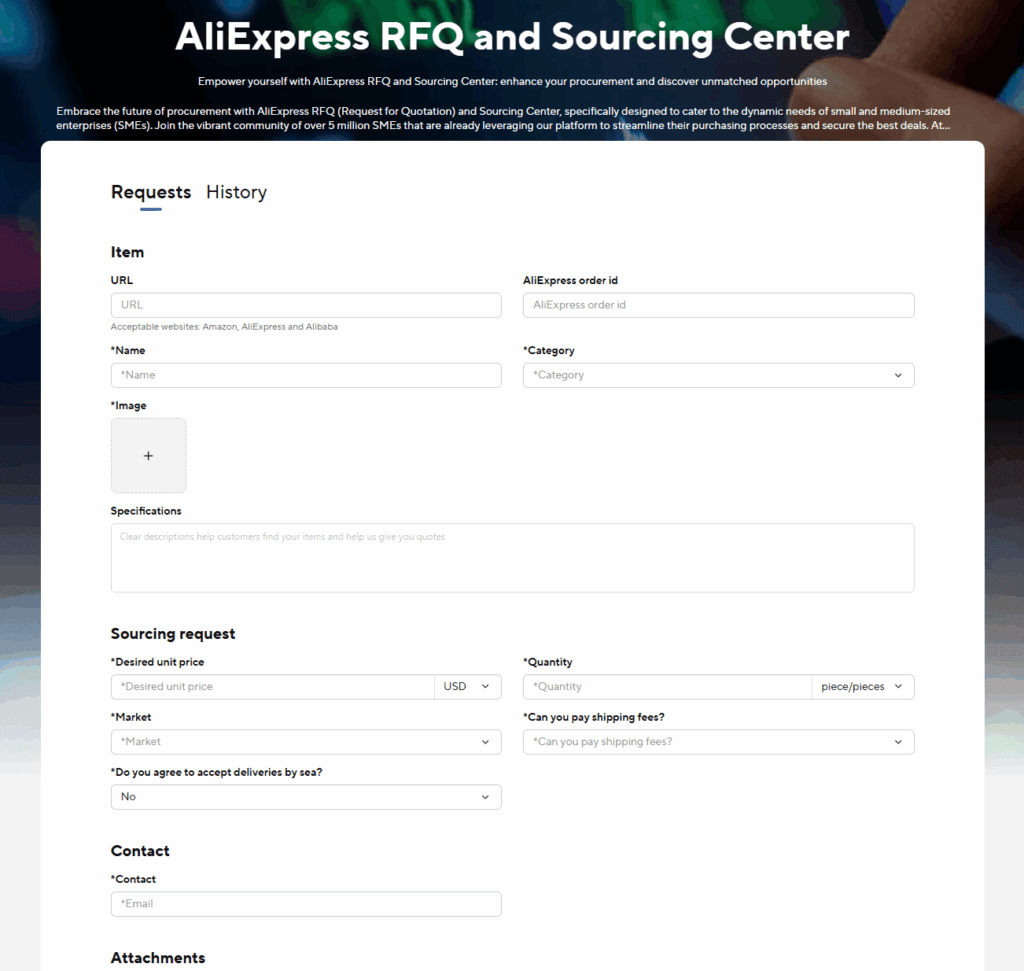1024x971 pixels.
Task: Click the Sourcing request heading
Action: pyautogui.click(x=173, y=634)
